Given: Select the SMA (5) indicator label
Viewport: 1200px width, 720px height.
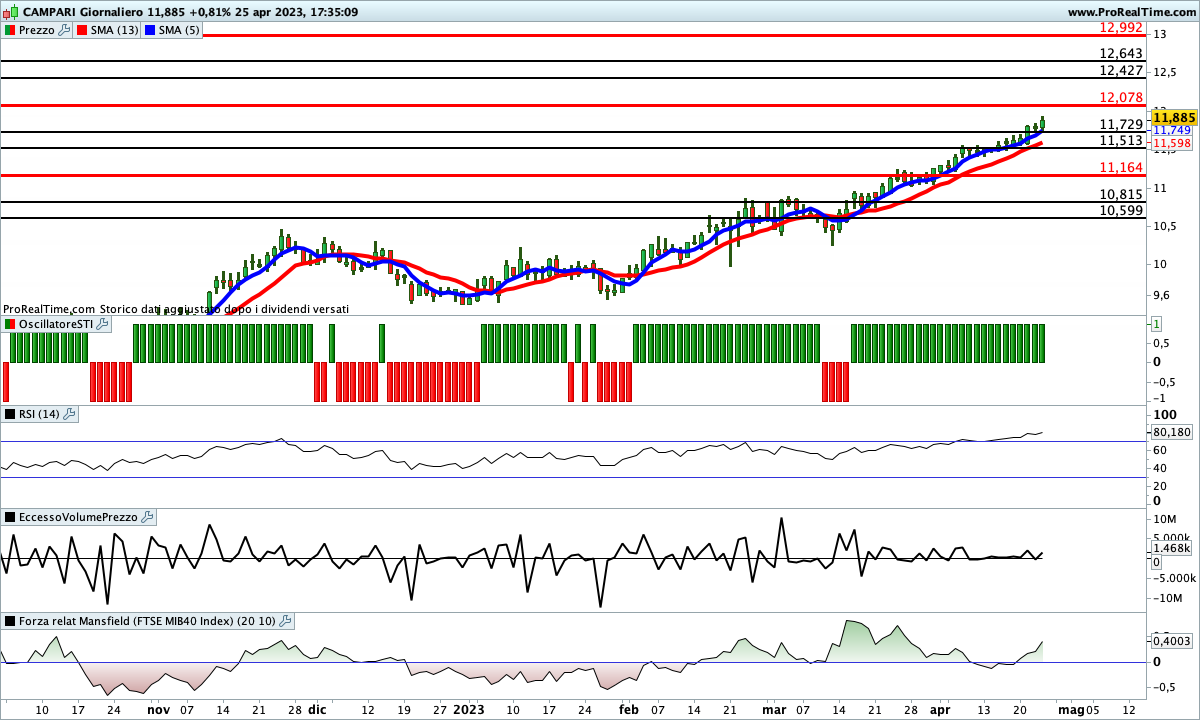Looking at the screenshot, I should (x=180, y=30).
